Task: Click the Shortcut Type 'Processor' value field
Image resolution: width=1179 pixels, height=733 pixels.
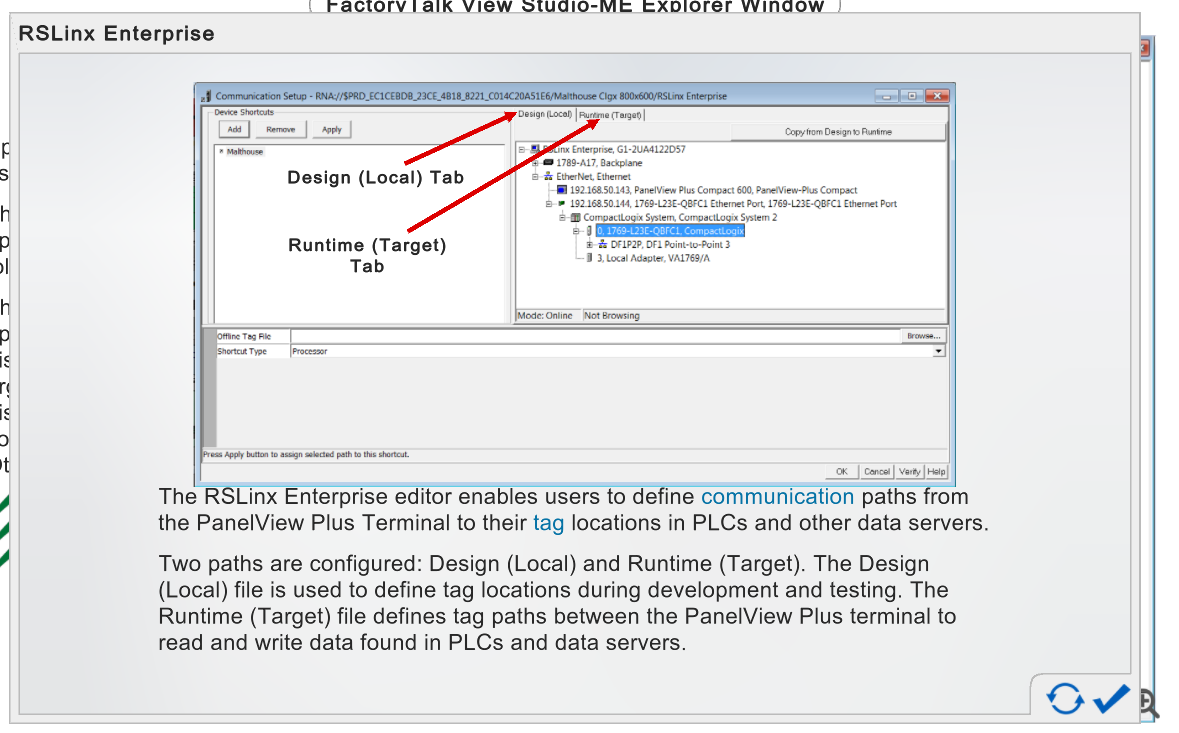Action: (611, 351)
